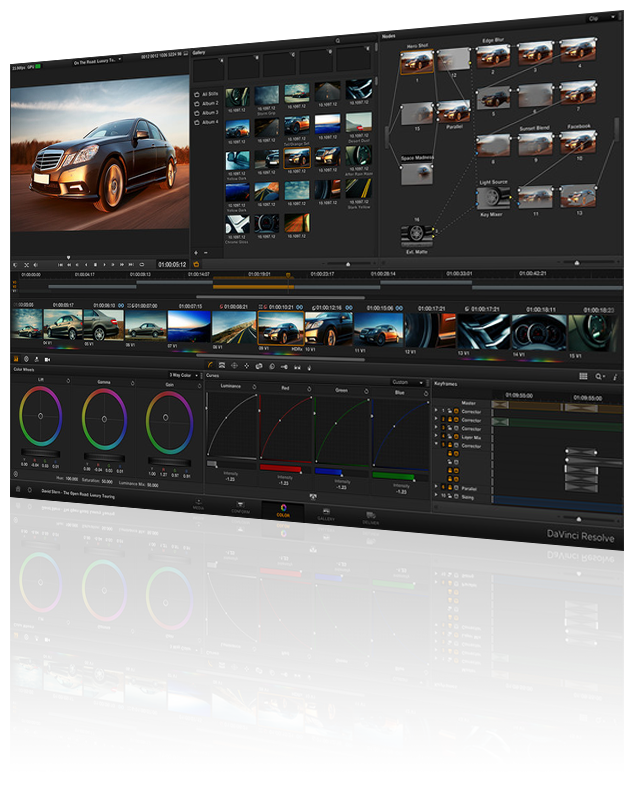Adjust the keyframes zoom slider
Screen dimensions: 634x796
579,518
